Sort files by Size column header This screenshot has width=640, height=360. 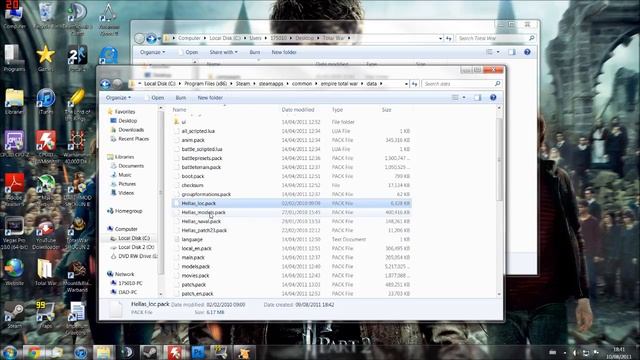point(395,110)
